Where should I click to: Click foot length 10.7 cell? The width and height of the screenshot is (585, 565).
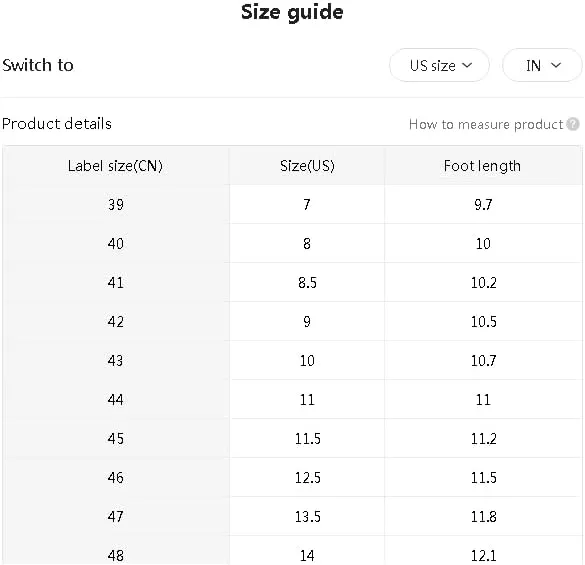pos(483,360)
